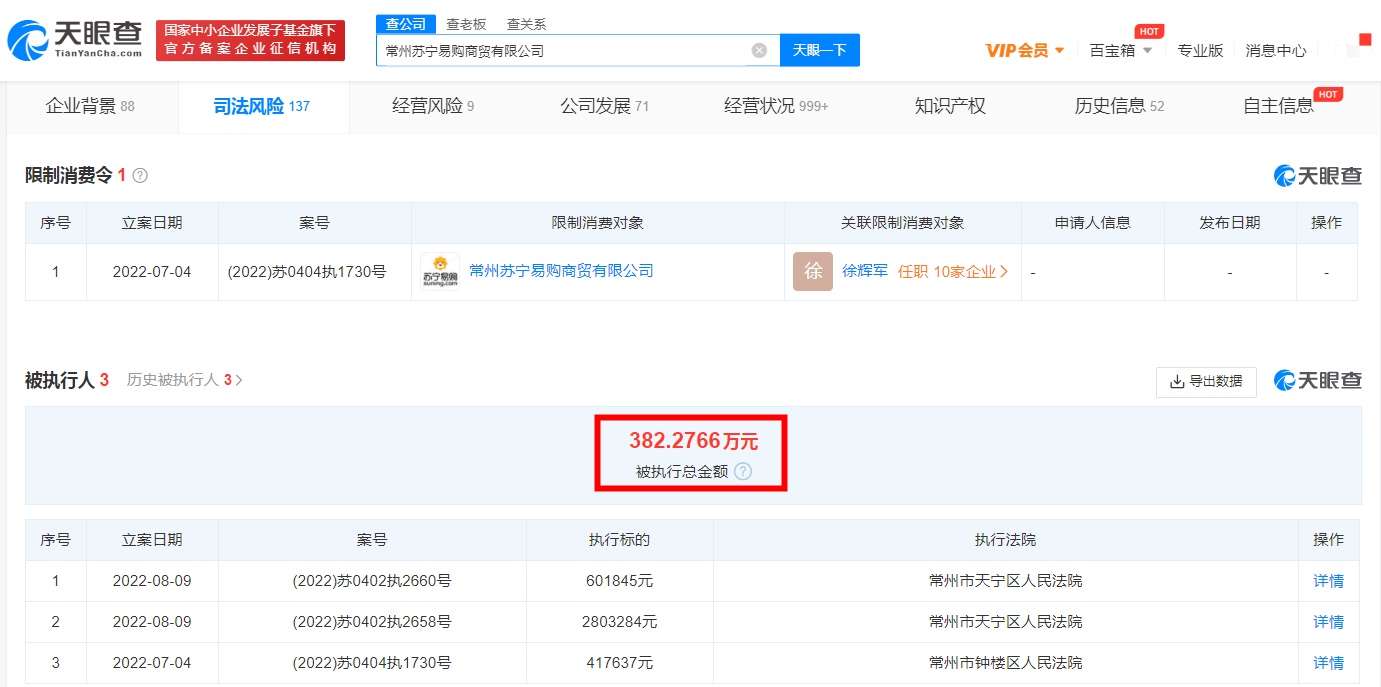Click 天眼一下 search button
Screen dimensions: 1381x687
(x=820, y=50)
